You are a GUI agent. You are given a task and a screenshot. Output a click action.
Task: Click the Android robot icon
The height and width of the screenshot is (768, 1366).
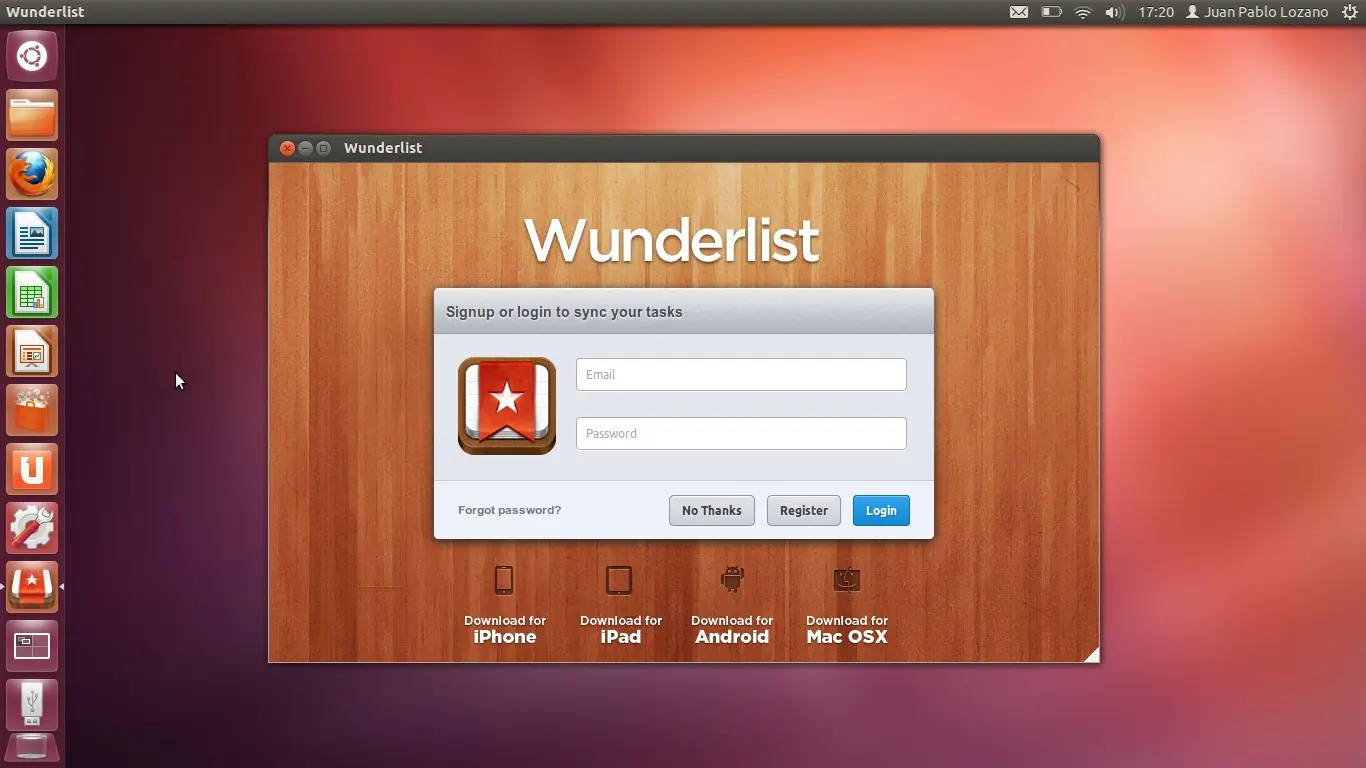tap(733, 579)
